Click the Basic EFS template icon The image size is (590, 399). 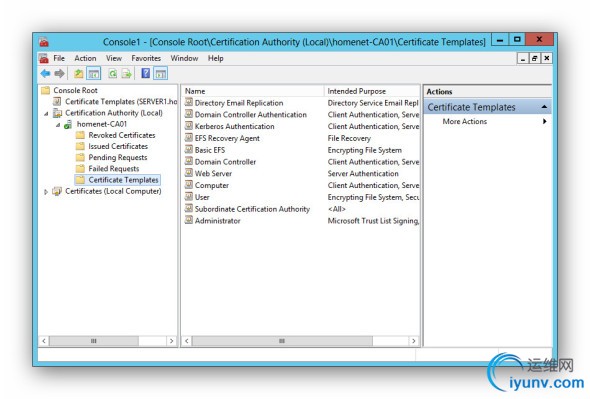coord(189,149)
